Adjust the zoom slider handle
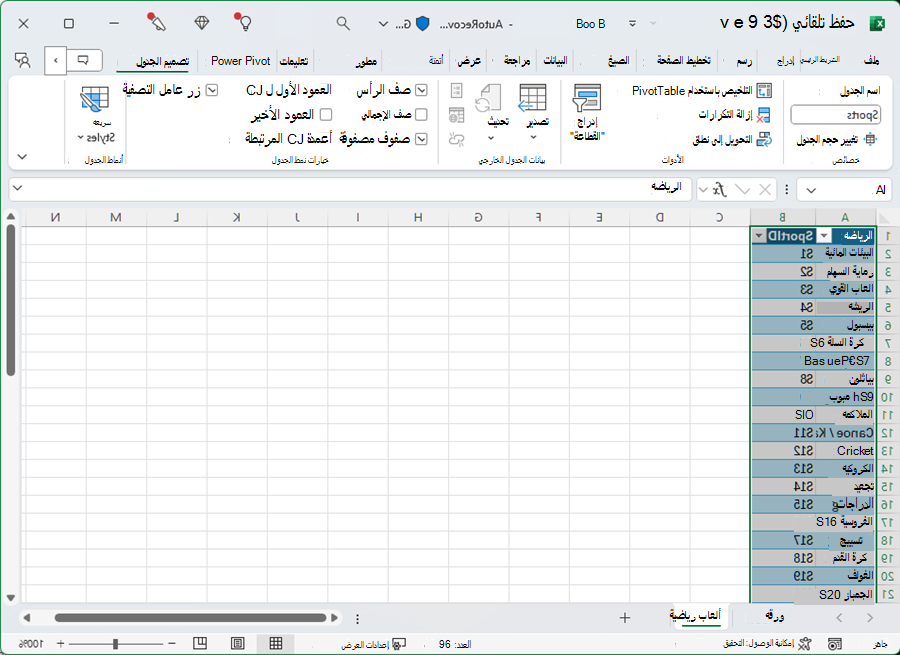This screenshot has height=655, width=900. (115, 644)
